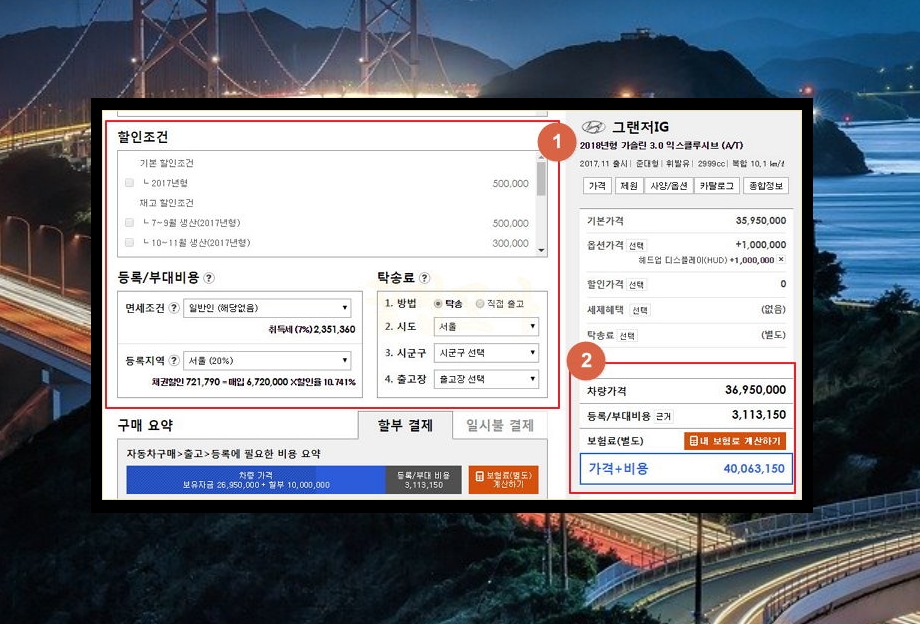Screen dimensions: 920x624
Task: Open the 시도 서울 dropdown
Action: [x=486, y=327]
